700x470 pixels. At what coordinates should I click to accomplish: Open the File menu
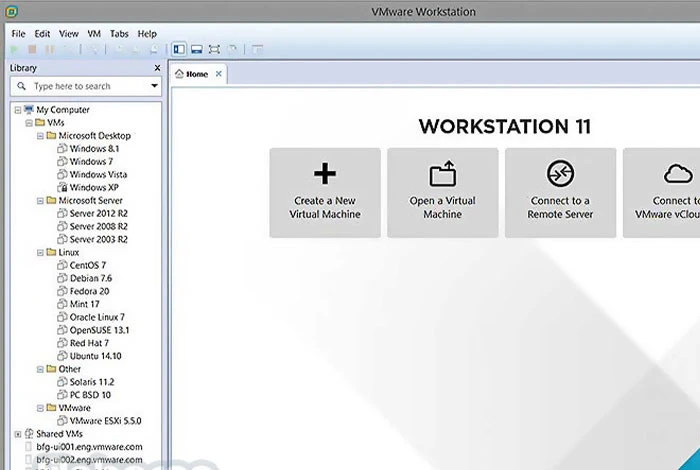coord(18,33)
